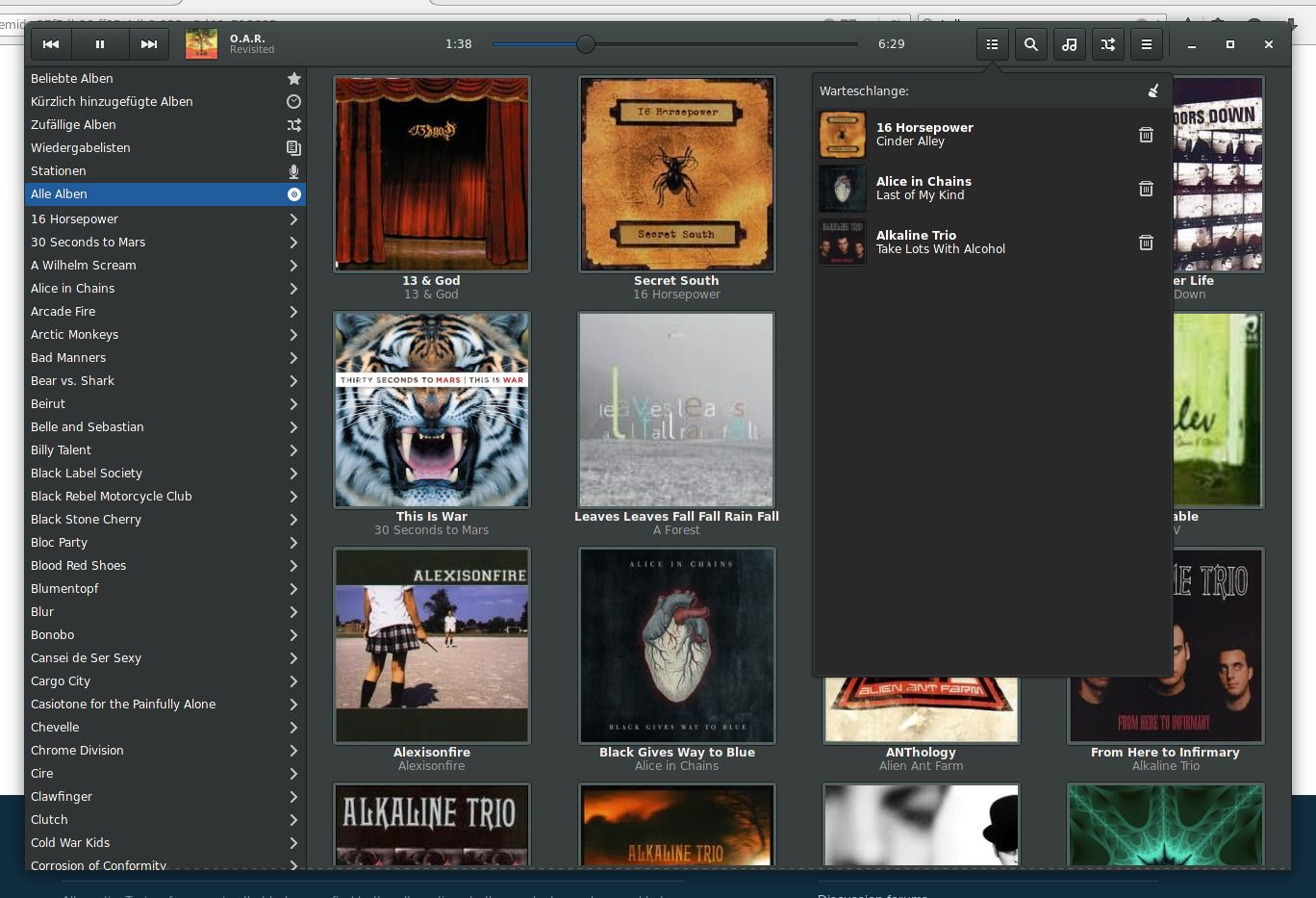Viewport: 1316px width, 898px height.
Task: Select Zufällige Alben in sidebar
Action: point(165,125)
